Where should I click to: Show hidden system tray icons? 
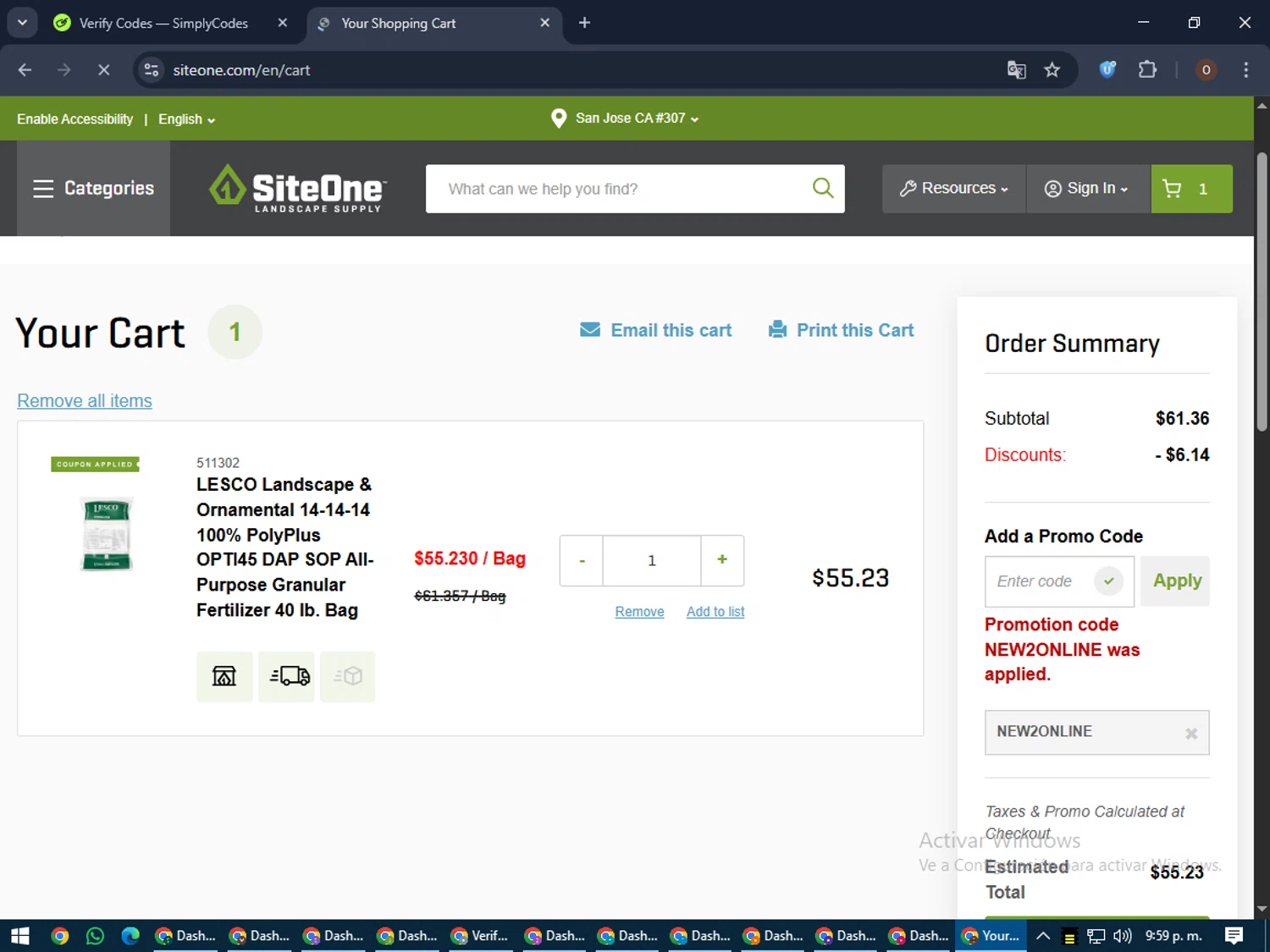tap(1043, 936)
